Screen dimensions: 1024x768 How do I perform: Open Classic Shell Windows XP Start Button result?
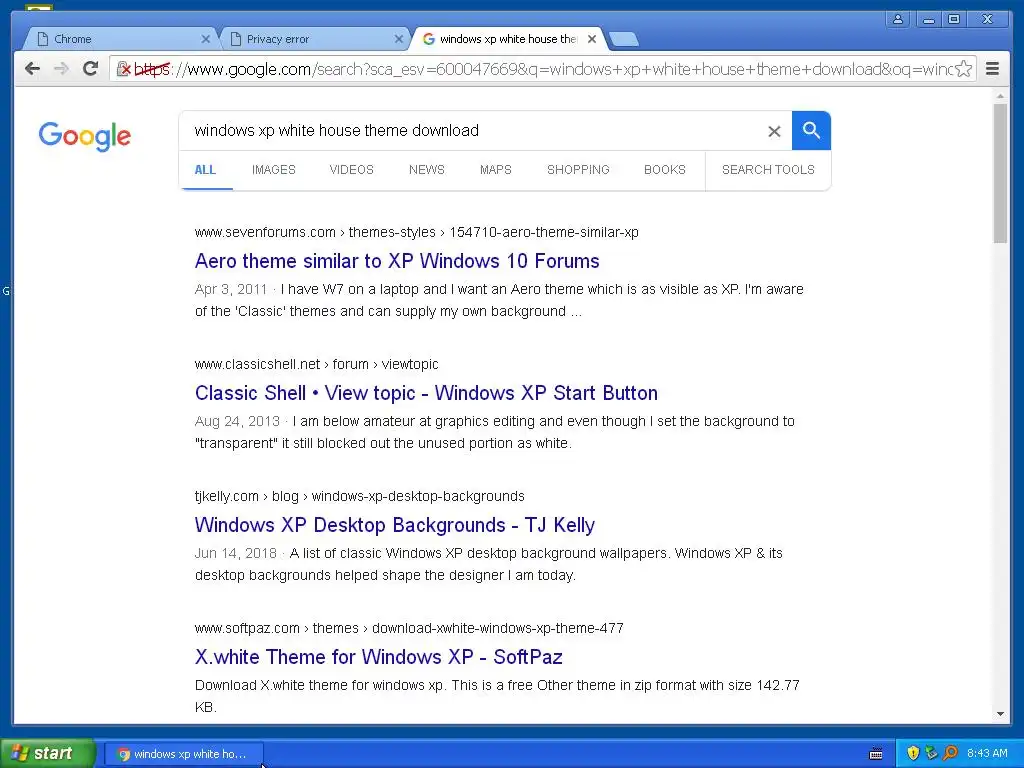point(426,393)
